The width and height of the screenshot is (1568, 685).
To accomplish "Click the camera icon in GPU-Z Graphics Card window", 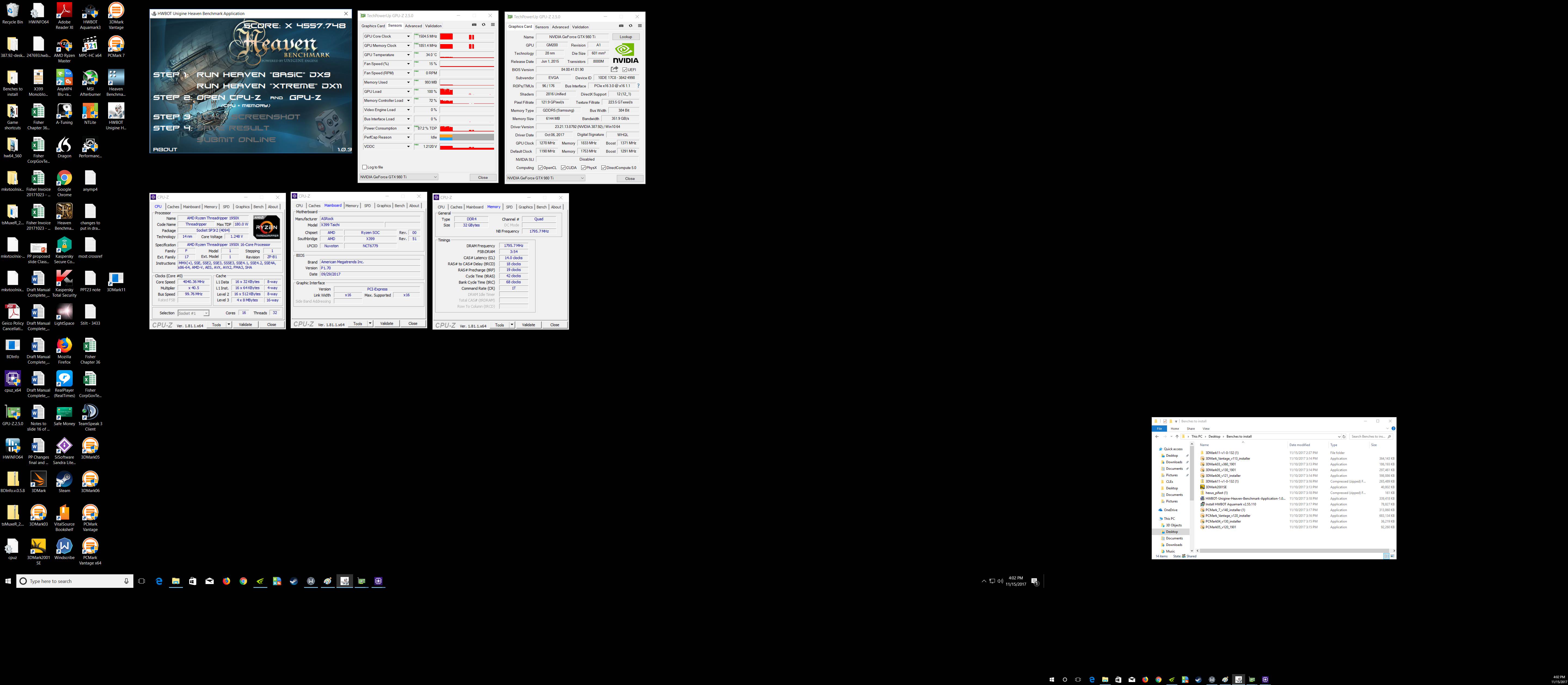I will [621, 26].
